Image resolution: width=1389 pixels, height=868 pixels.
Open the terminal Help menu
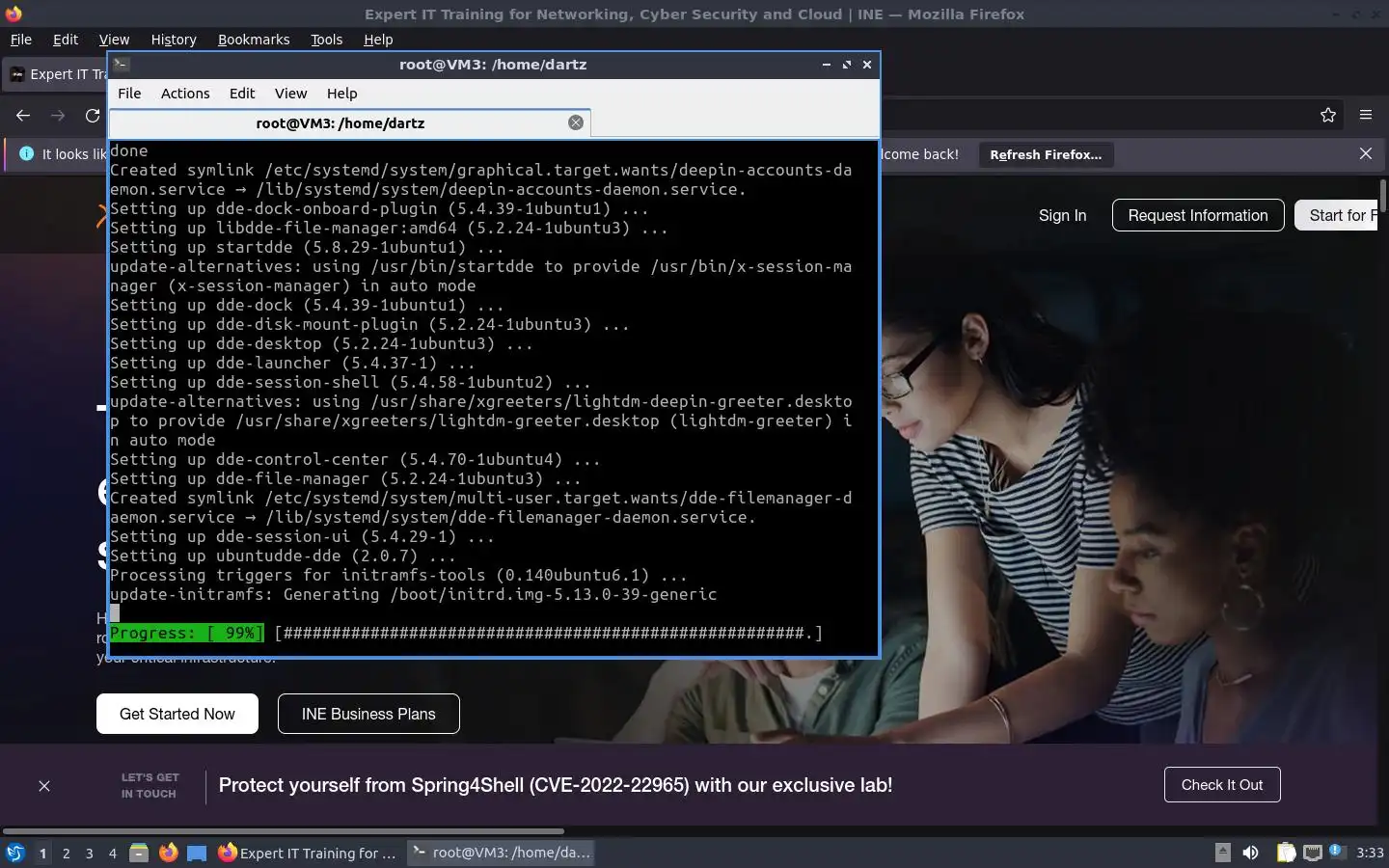pos(341,94)
